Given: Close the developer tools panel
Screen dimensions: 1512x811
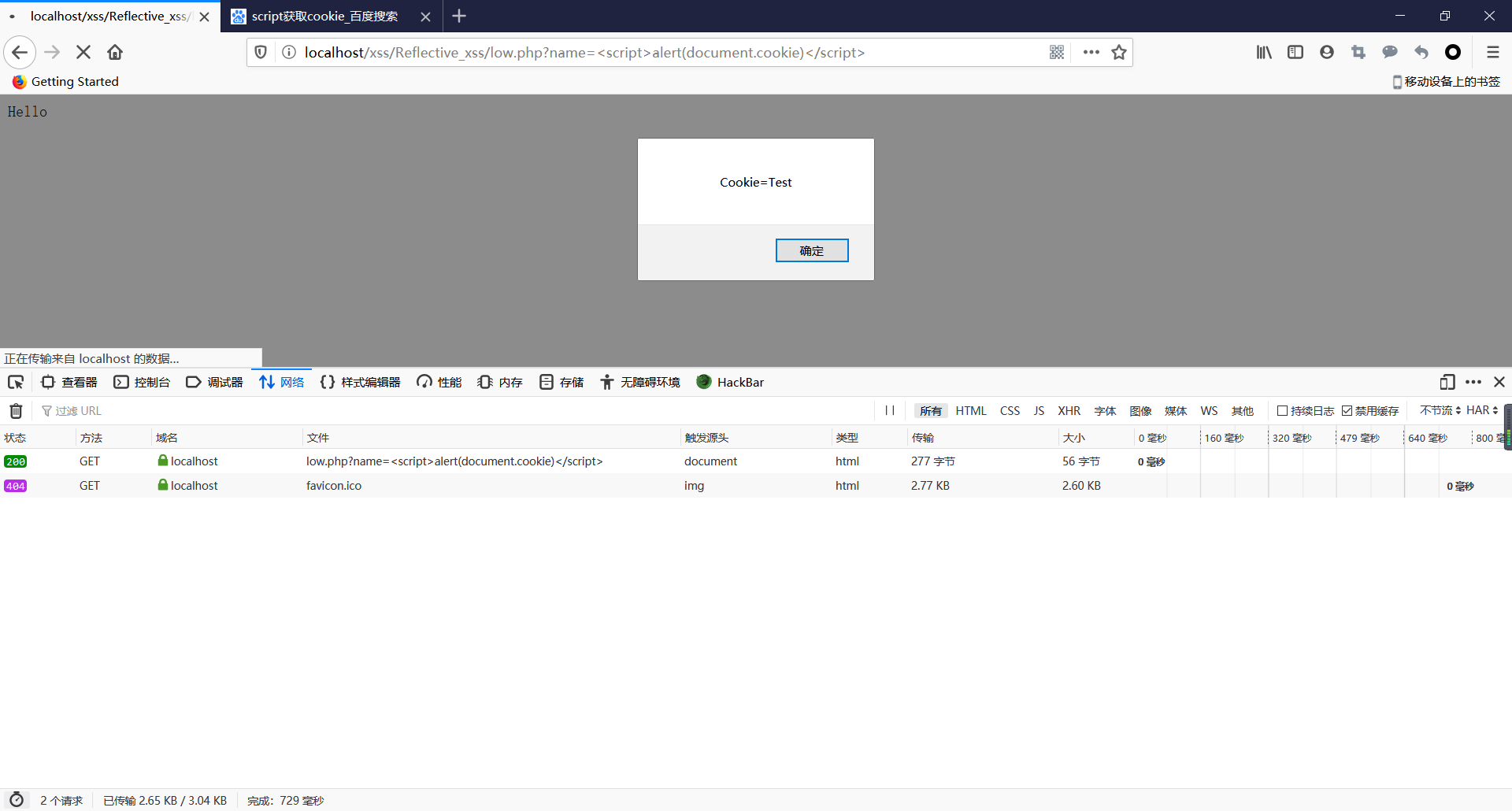Looking at the screenshot, I should [x=1499, y=383].
